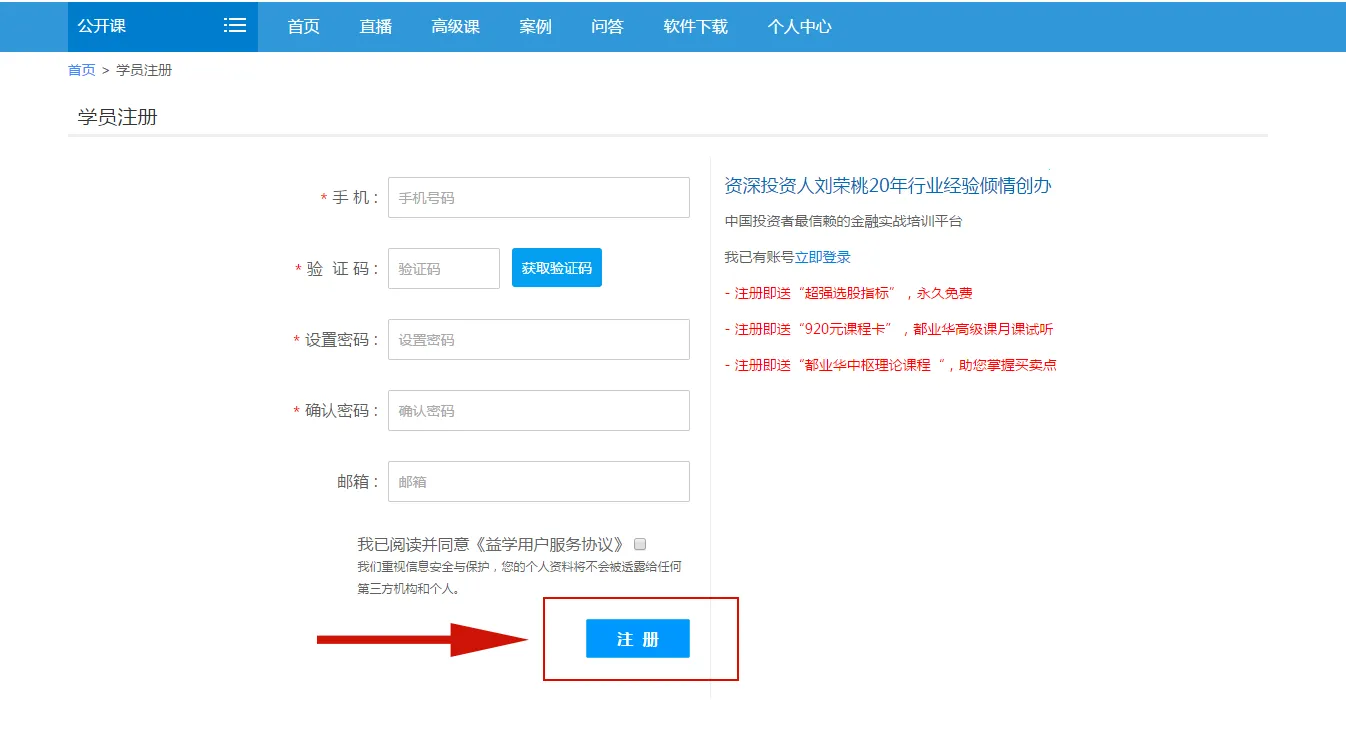
Task: Click 首页 in the breadcrumb trail
Action: point(80,69)
